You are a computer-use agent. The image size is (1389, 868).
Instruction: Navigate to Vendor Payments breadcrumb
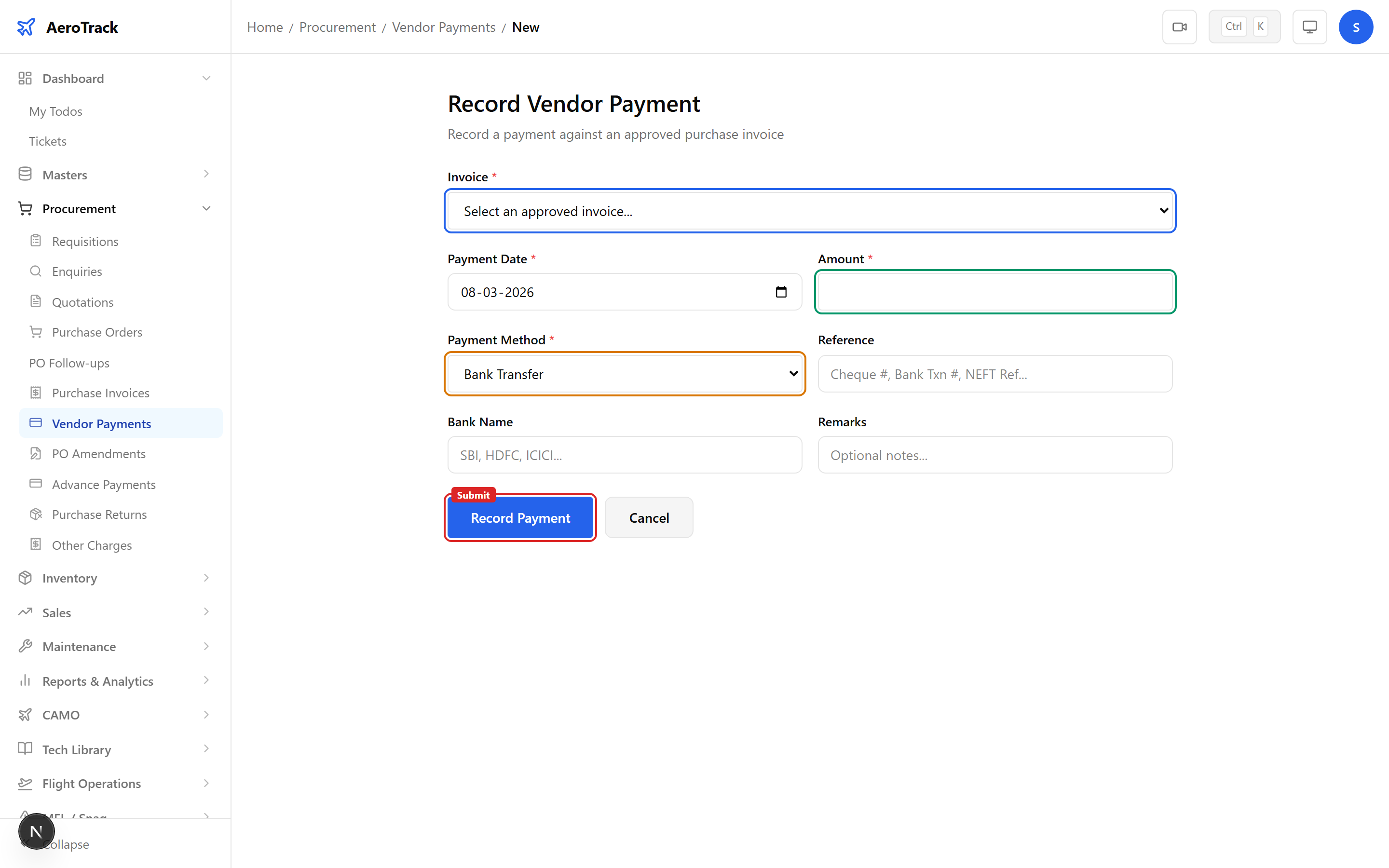pyautogui.click(x=443, y=27)
